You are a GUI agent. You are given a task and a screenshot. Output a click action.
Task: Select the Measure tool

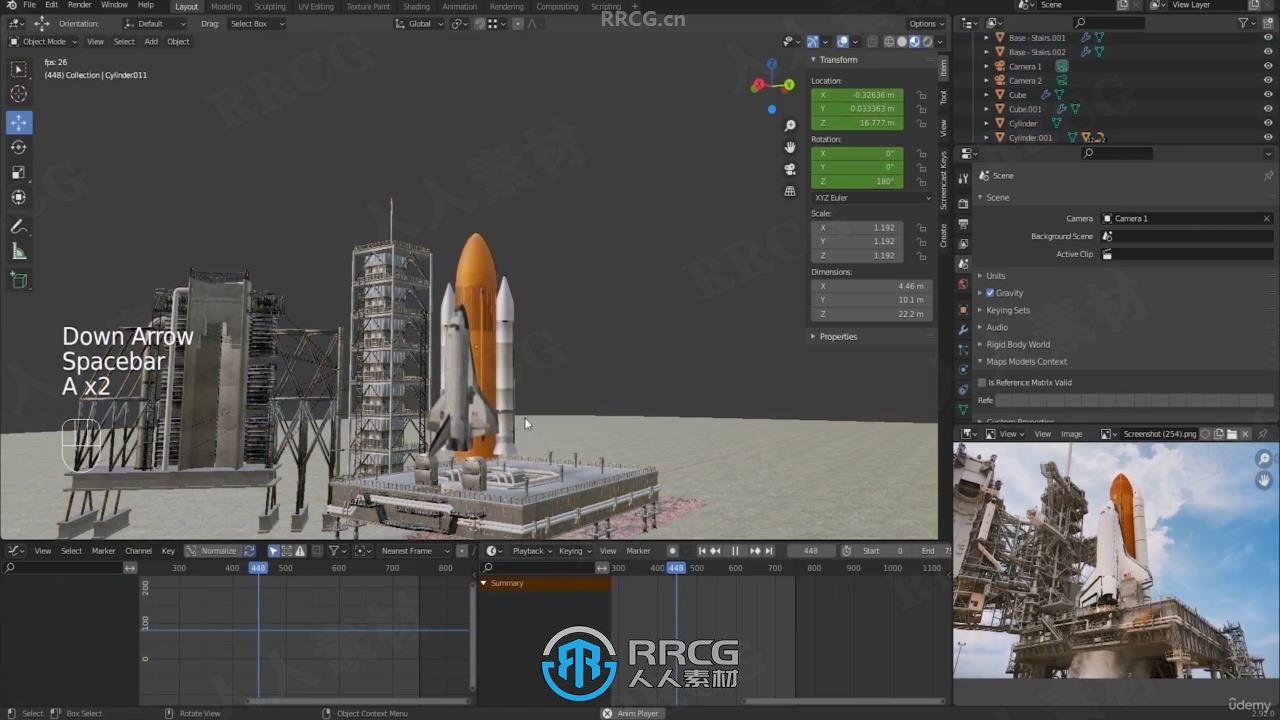19,252
